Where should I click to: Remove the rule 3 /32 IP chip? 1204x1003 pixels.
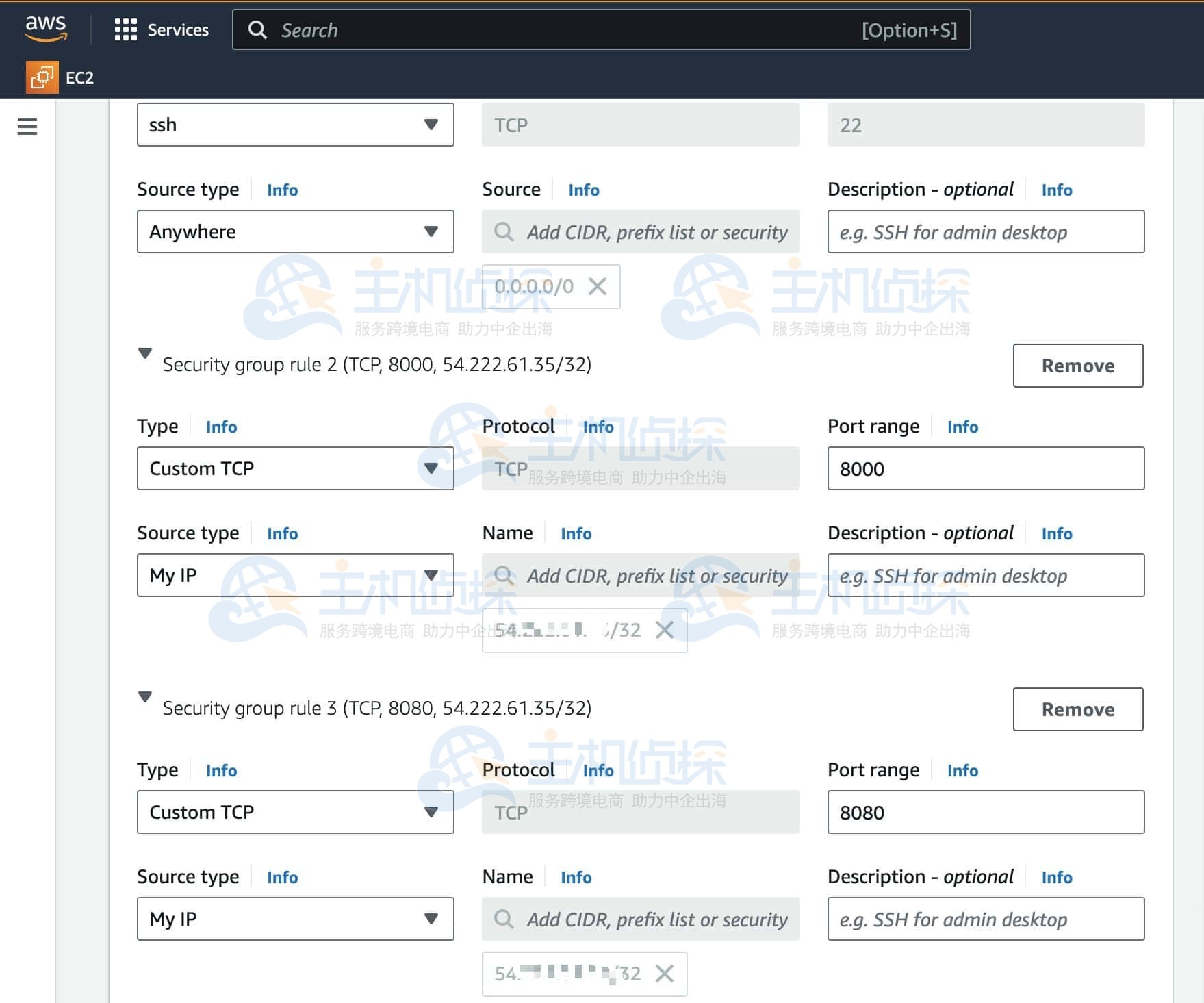tap(665, 973)
